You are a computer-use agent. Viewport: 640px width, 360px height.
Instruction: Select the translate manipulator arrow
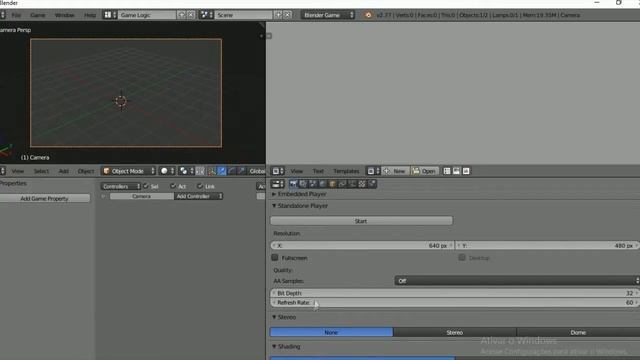222,171
